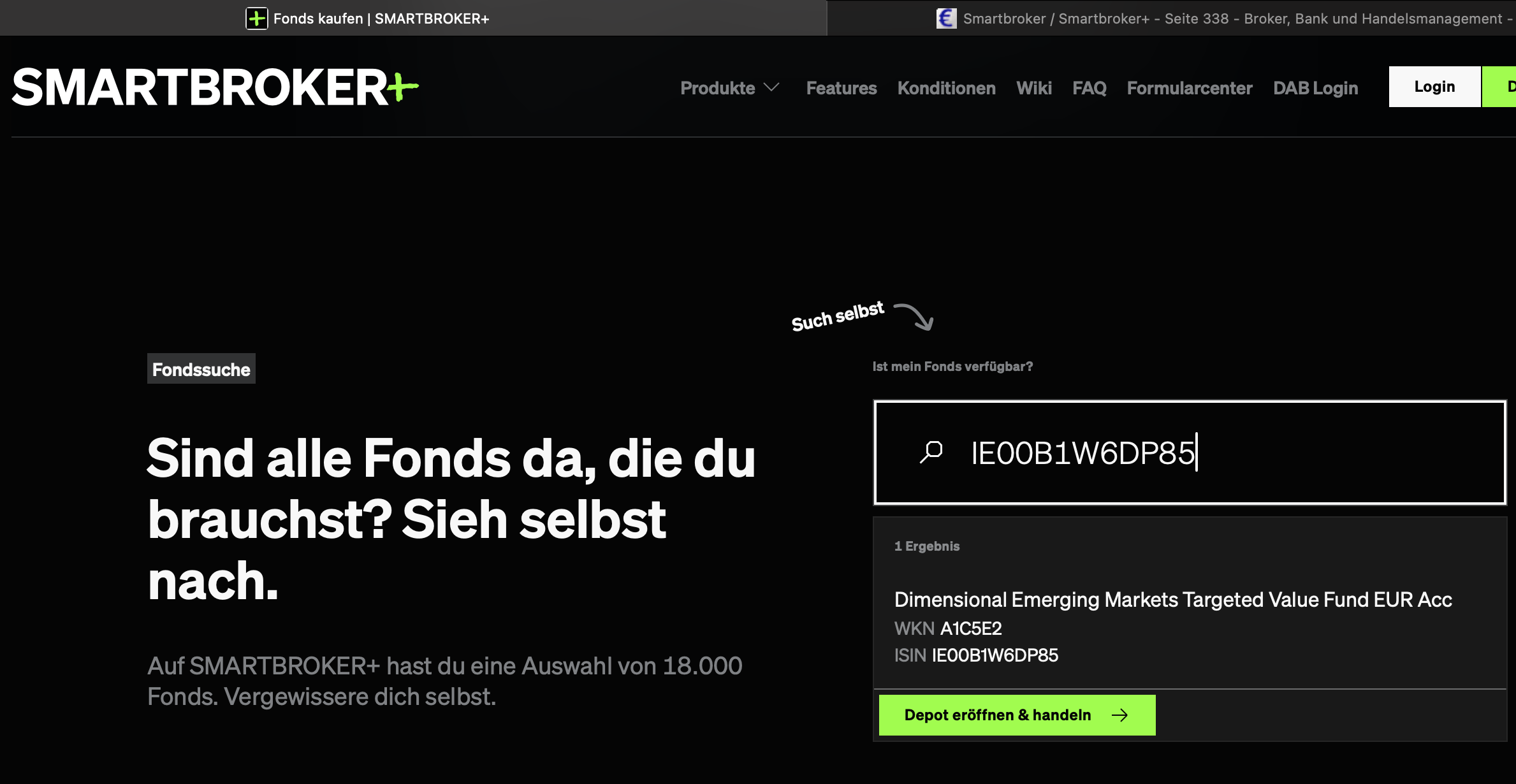Open the Produkte menu
Image resolution: width=1516 pixels, height=784 pixels.
(717, 88)
